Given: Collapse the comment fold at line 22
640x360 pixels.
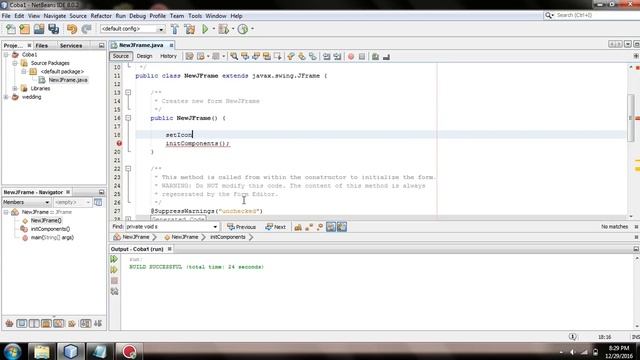Looking at the screenshot, I should (x=128, y=169).
